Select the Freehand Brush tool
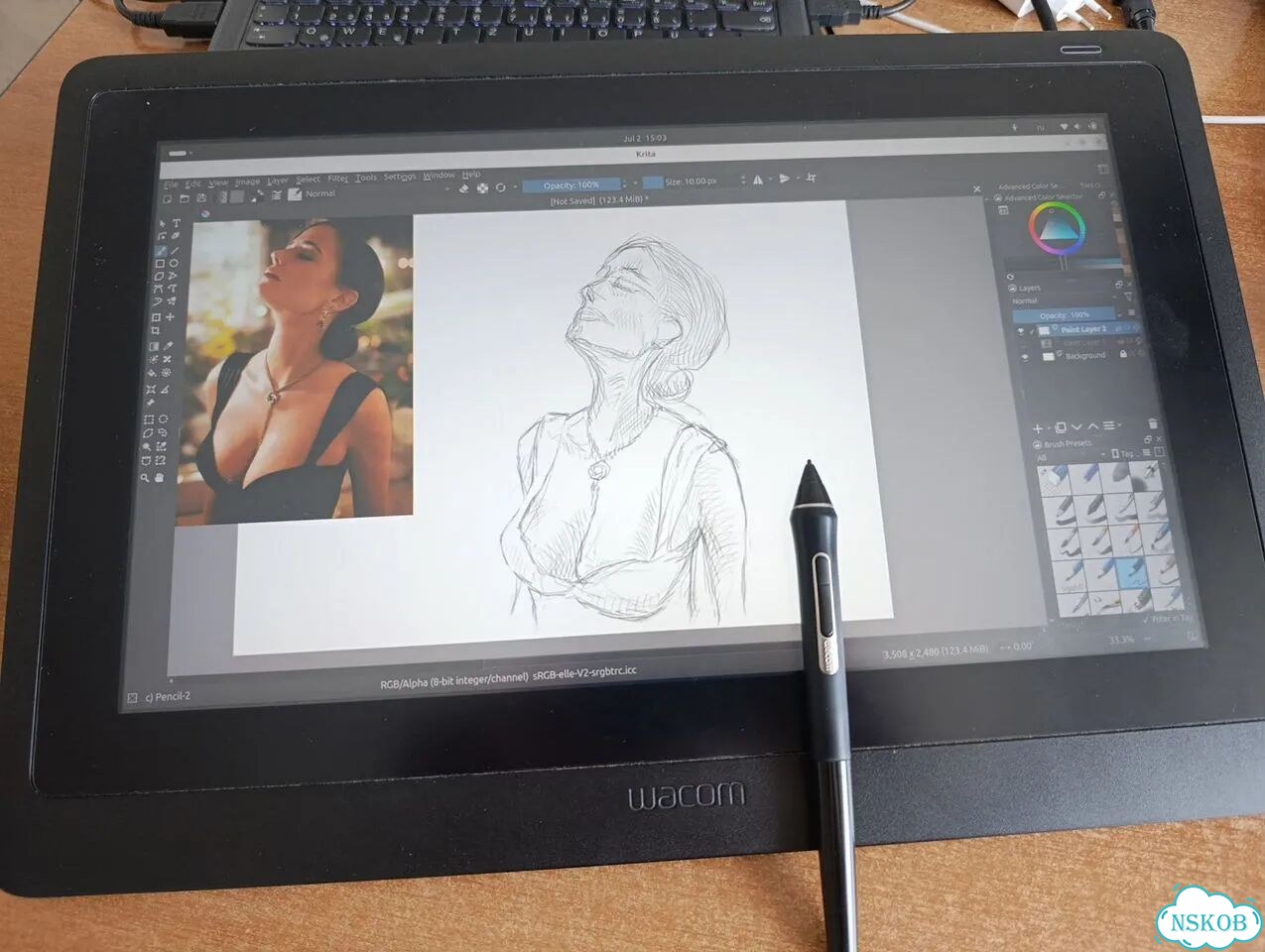Screen dimensions: 1265x952 tap(161, 250)
